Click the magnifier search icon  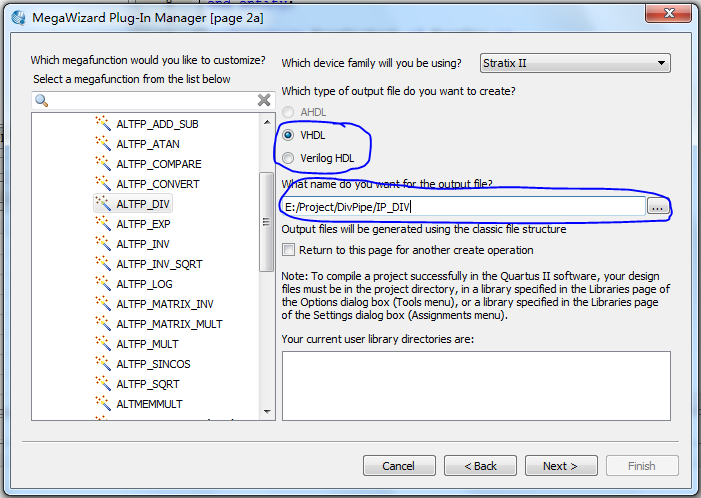[42, 101]
